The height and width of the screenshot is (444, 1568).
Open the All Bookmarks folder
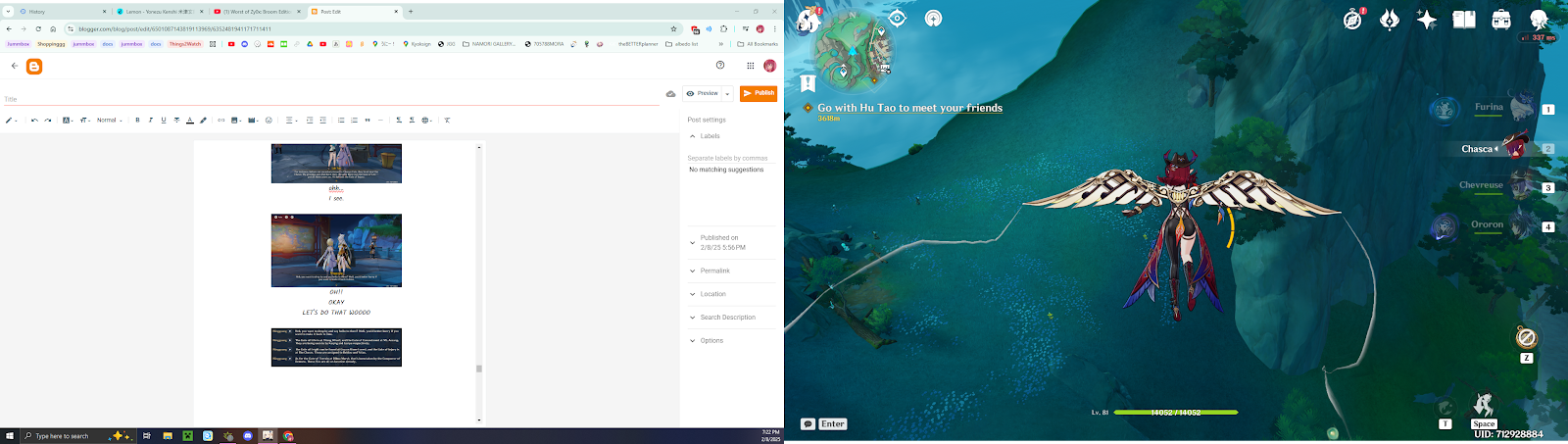(x=758, y=44)
